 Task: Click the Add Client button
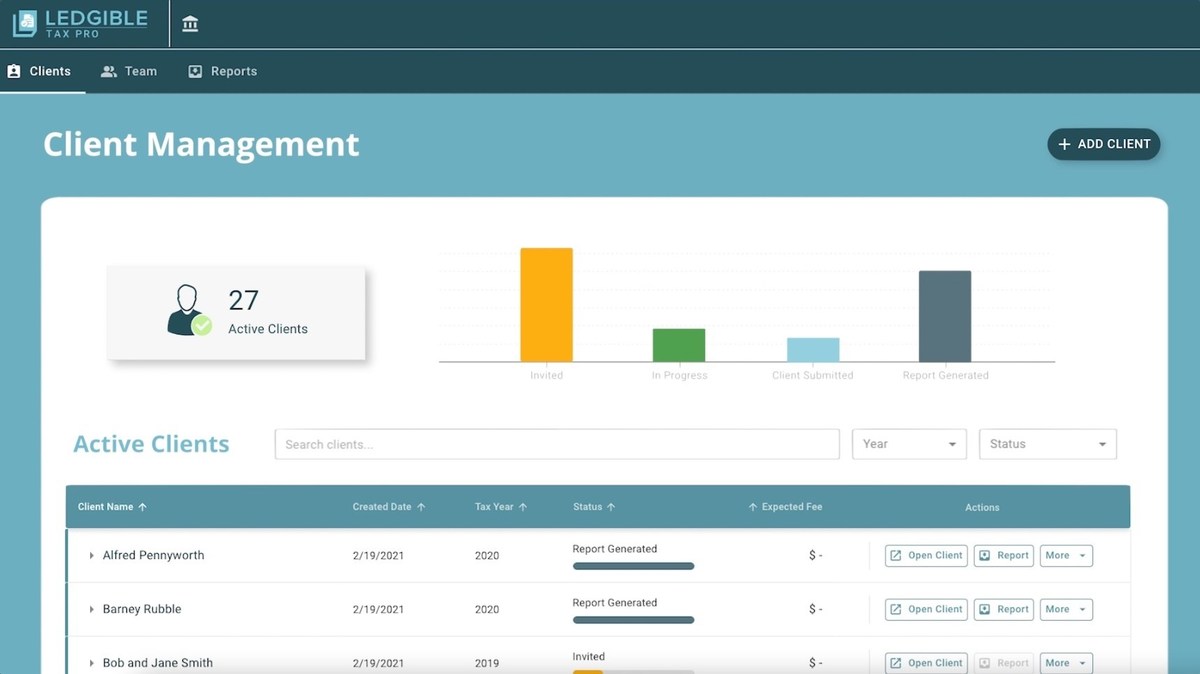pos(1103,144)
